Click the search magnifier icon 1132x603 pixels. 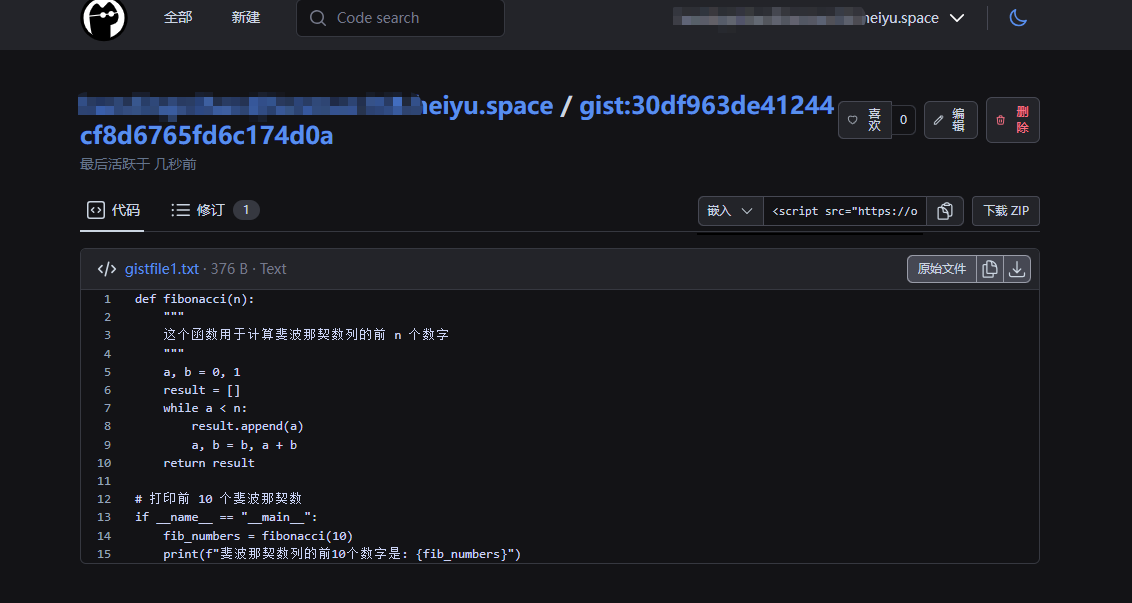pyautogui.click(x=318, y=18)
